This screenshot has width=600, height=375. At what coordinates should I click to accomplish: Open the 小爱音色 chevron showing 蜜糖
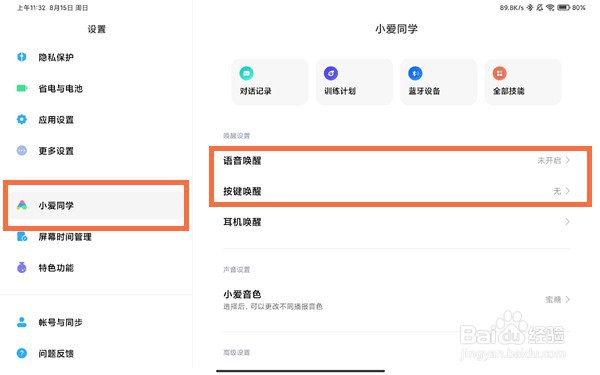pyautogui.click(x=568, y=299)
